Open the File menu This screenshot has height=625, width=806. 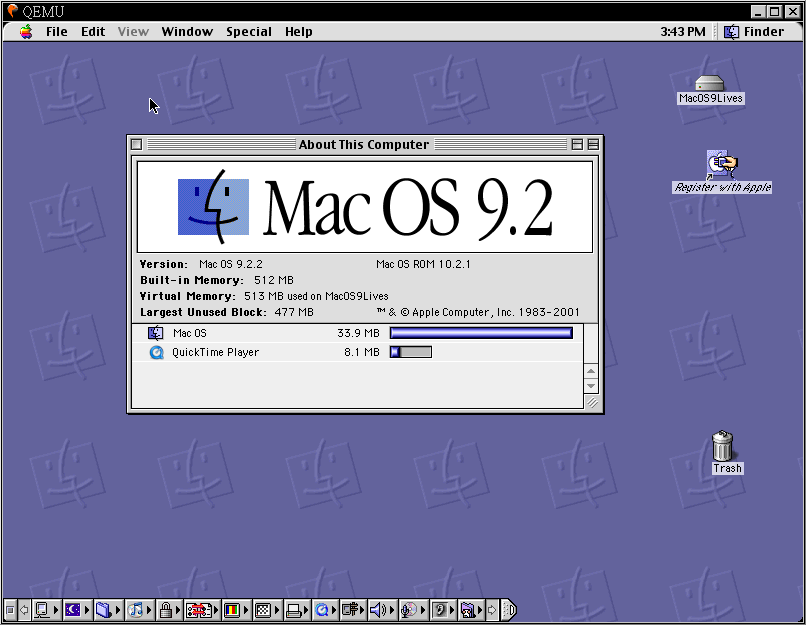coord(57,31)
